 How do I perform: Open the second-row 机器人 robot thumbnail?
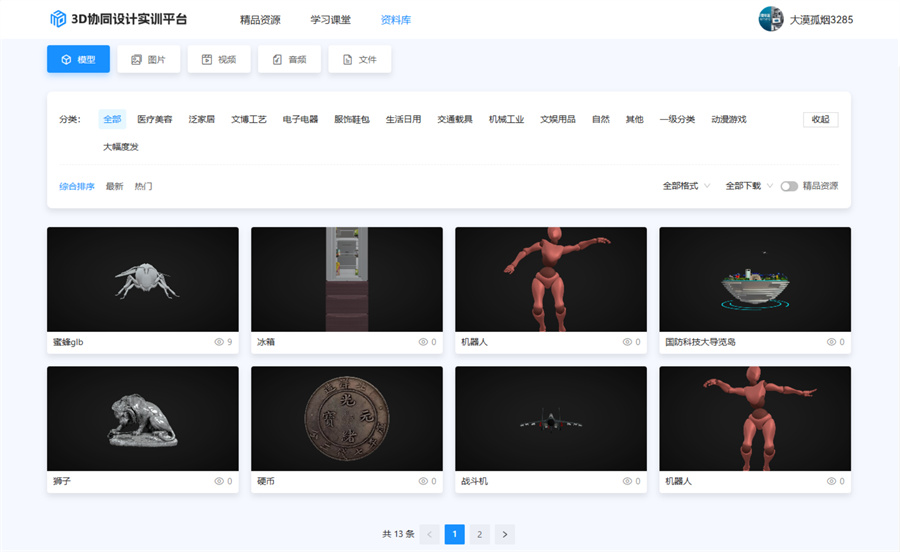click(755, 419)
